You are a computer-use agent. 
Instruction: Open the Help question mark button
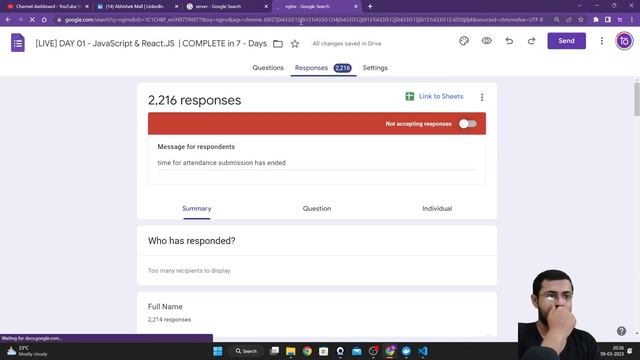pyautogui.click(x=621, y=331)
